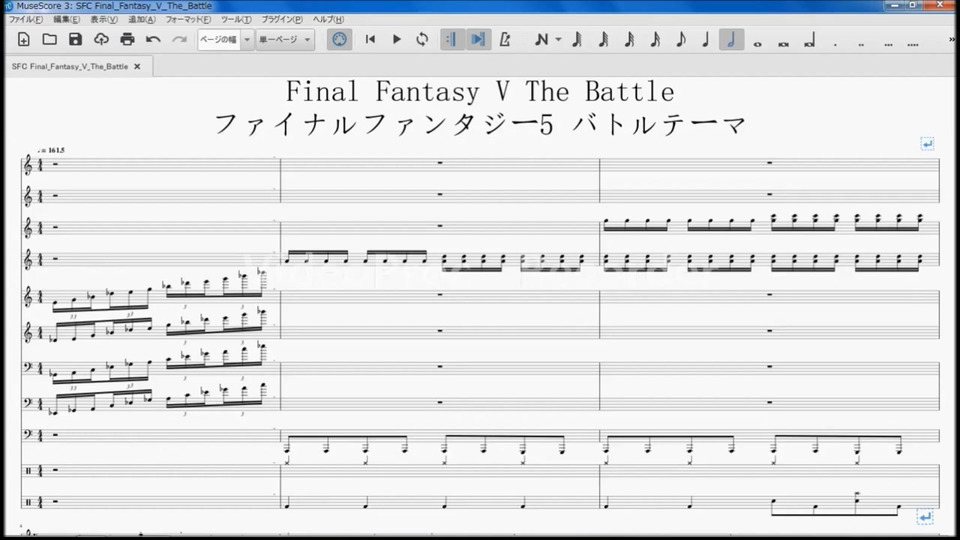Open the プラグイン(P) menu
Image resolution: width=960 pixels, height=540 pixels.
tap(282, 20)
